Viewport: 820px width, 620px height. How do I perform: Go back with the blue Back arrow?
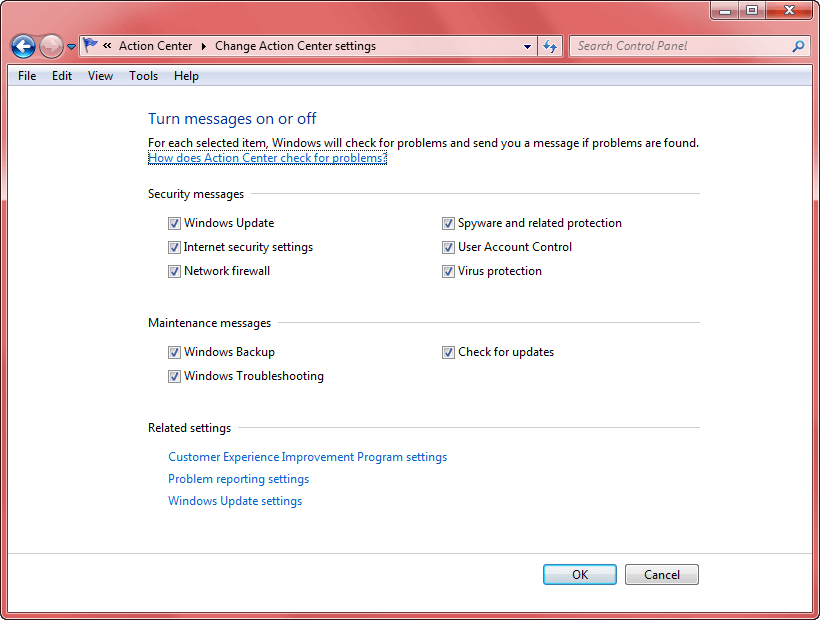24,47
